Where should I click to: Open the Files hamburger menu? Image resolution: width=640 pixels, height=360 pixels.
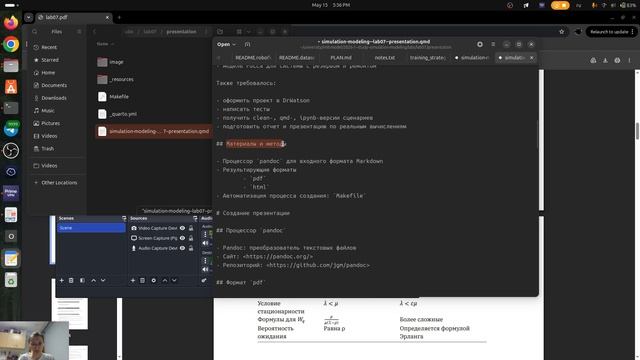click(x=79, y=32)
